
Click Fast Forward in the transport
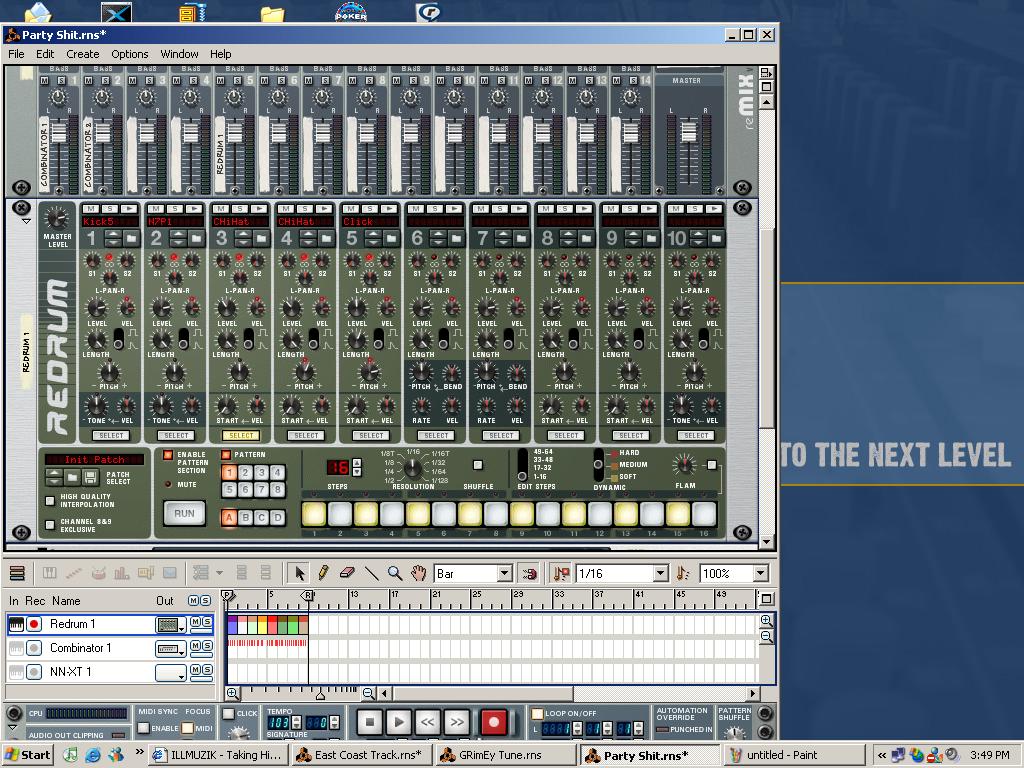click(x=456, y=722)
